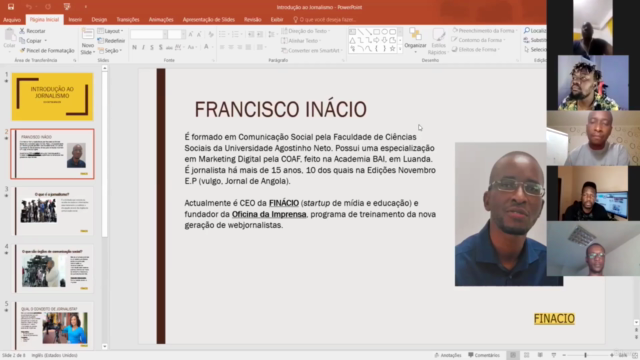Screen dimensions: 640x360
Task: Select the star shape in gallery
Action: [392, 49]
